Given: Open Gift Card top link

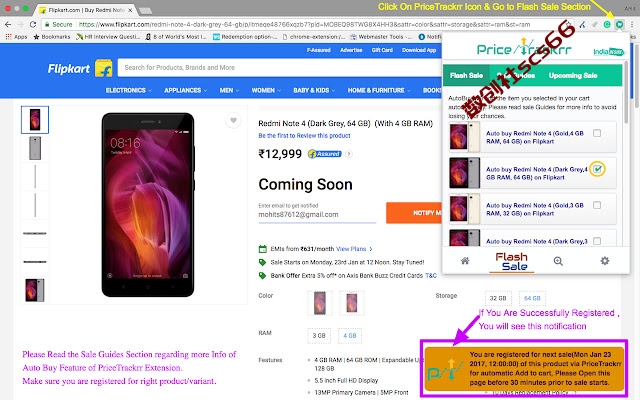Looking at the screenshot, I should (382, 50).
